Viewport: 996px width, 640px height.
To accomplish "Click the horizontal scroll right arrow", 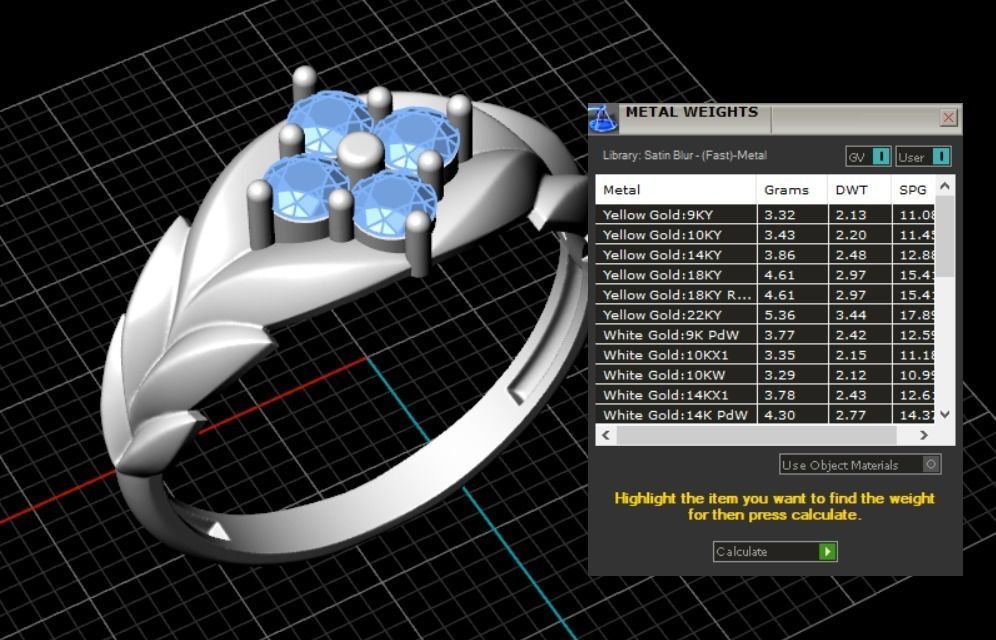I will coord(924,435).
